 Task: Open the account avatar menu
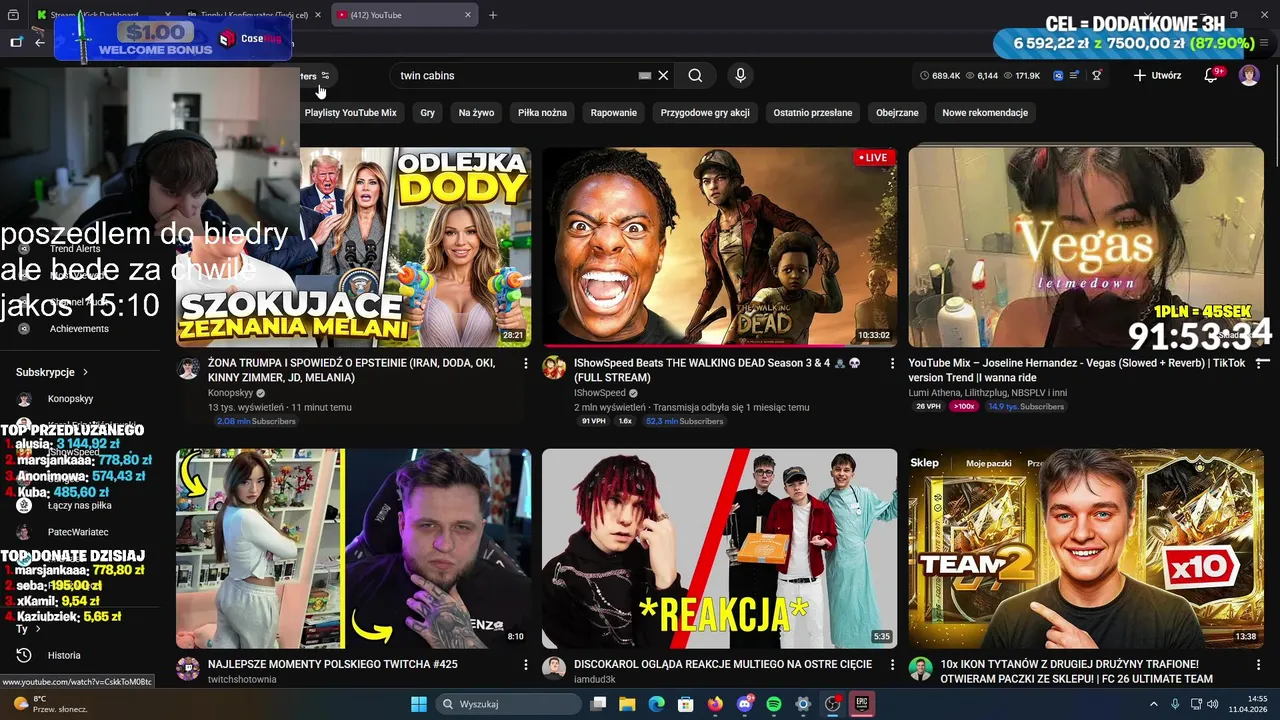[x=1249, y=75]
